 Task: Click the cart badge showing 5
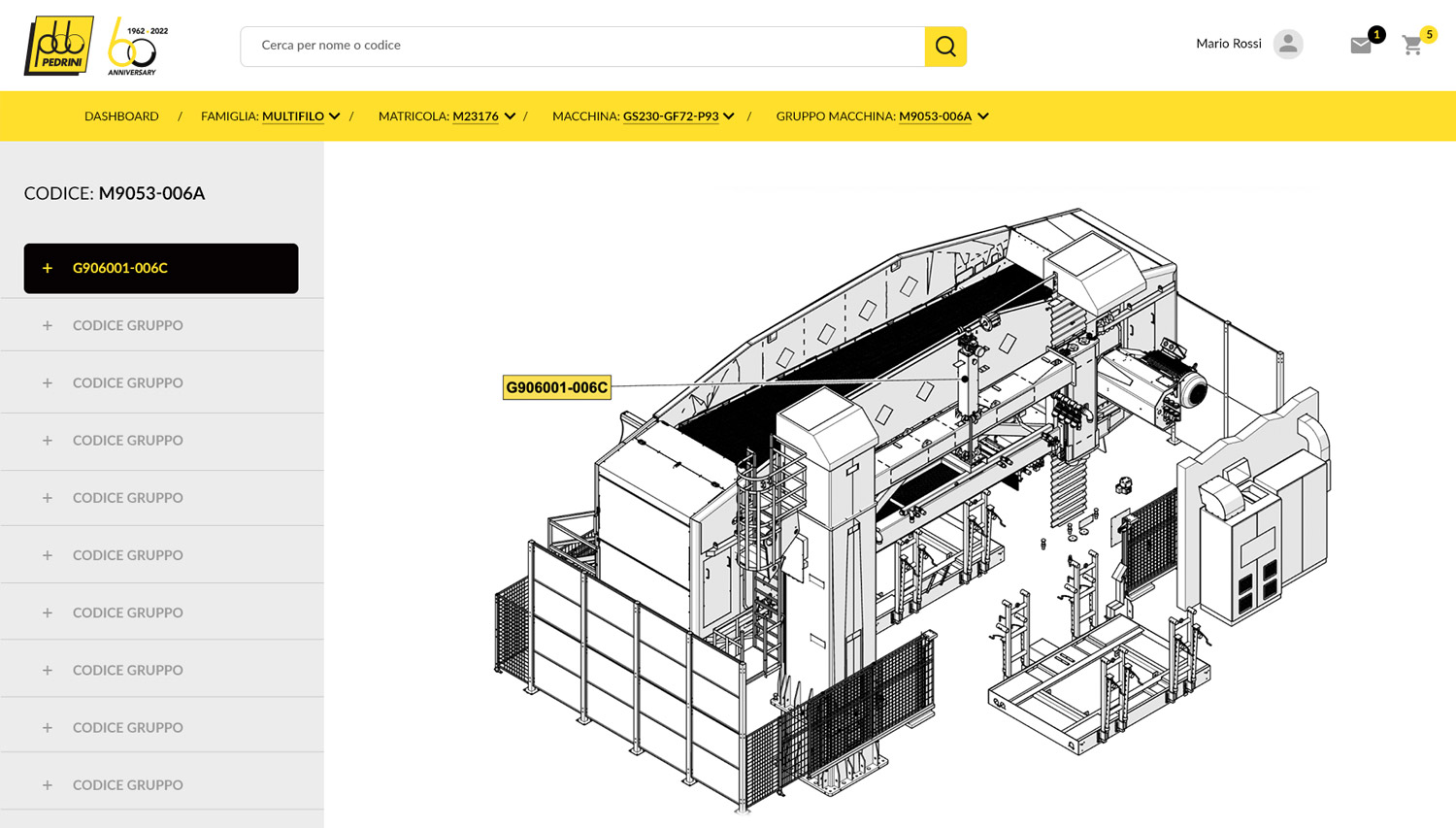point(1429,34)
